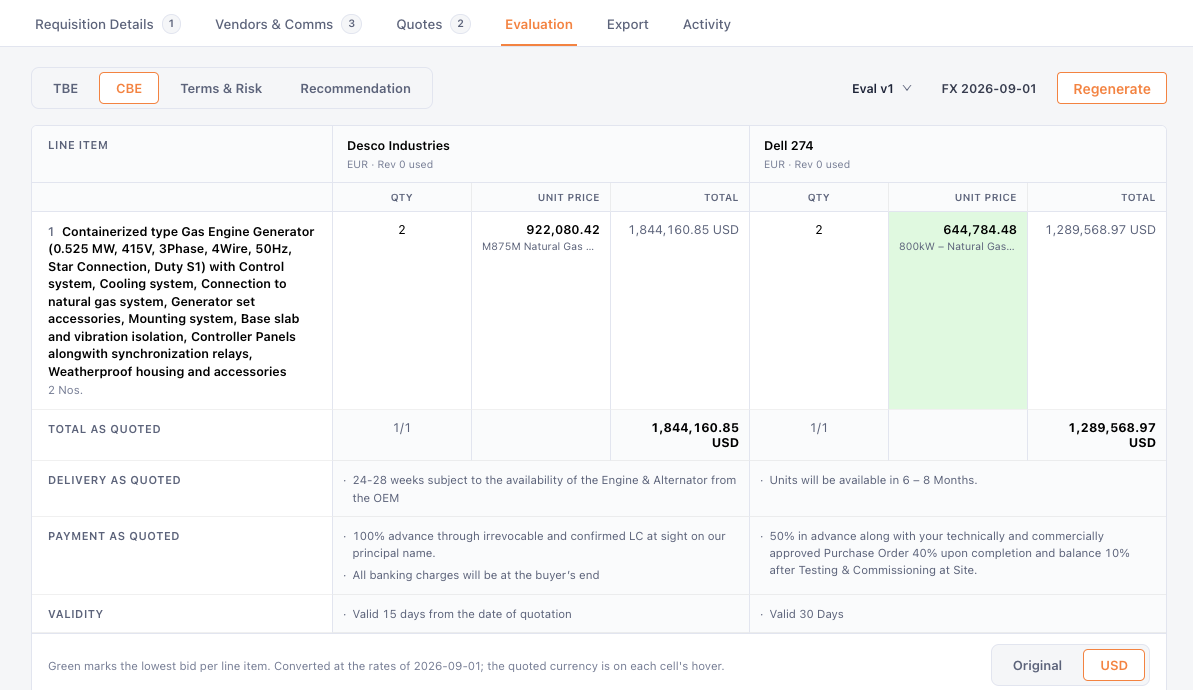
Task: Click Dell 1/1 quoted count
Action: click(x=819, y=428)
